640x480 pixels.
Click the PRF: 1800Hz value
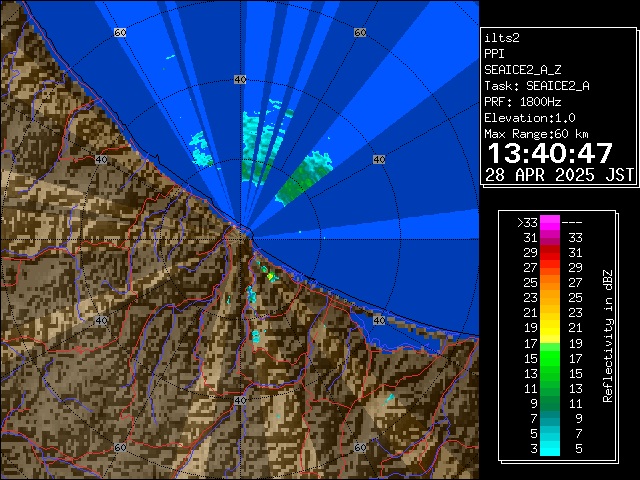[x=522, y=102]
